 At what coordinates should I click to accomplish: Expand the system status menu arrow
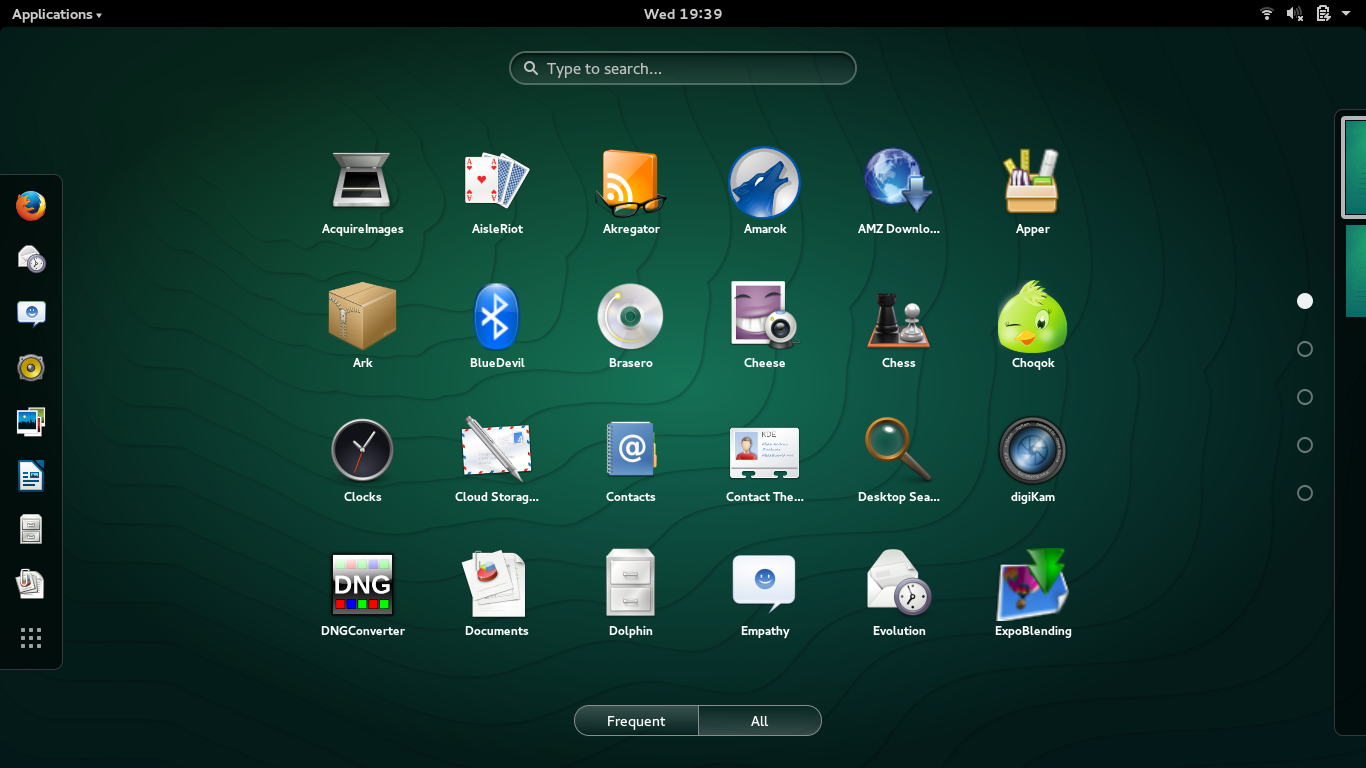click(1346, 14)
